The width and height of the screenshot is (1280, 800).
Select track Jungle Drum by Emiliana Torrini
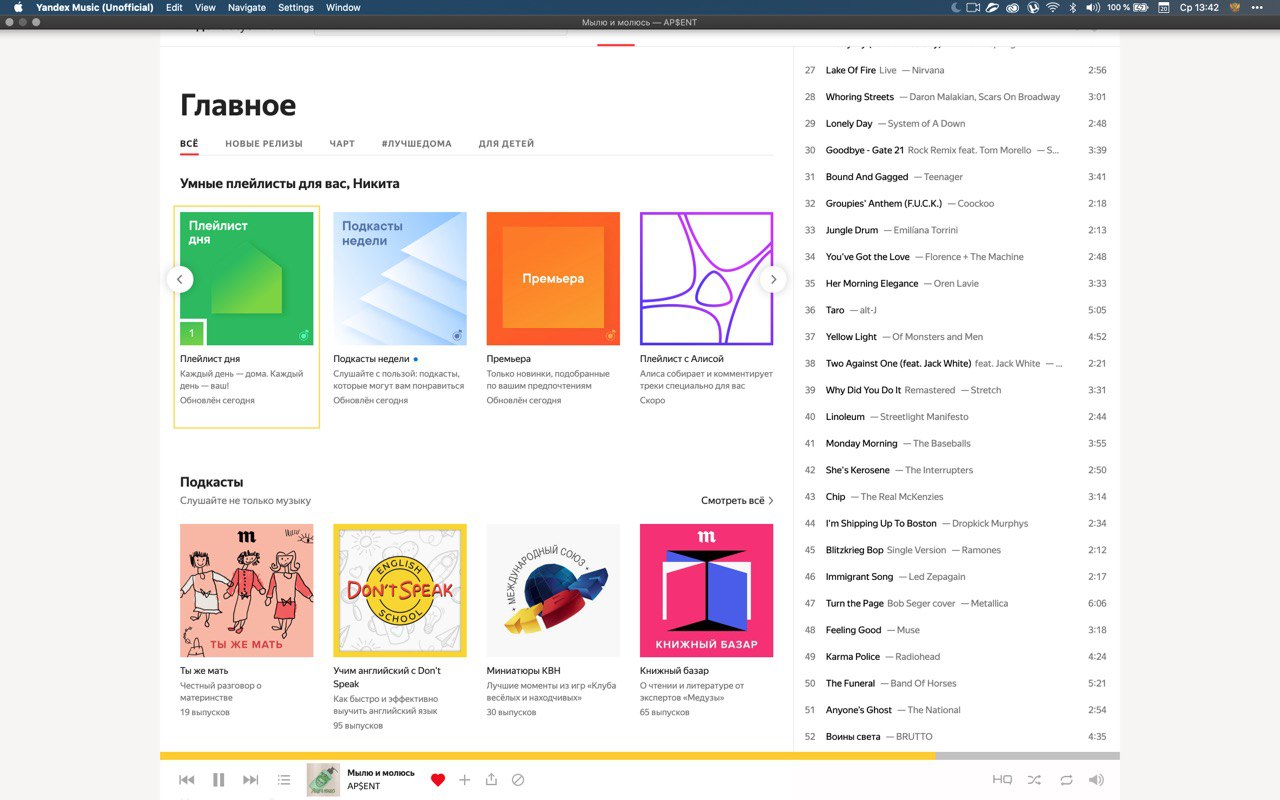(x=955, y=230)
